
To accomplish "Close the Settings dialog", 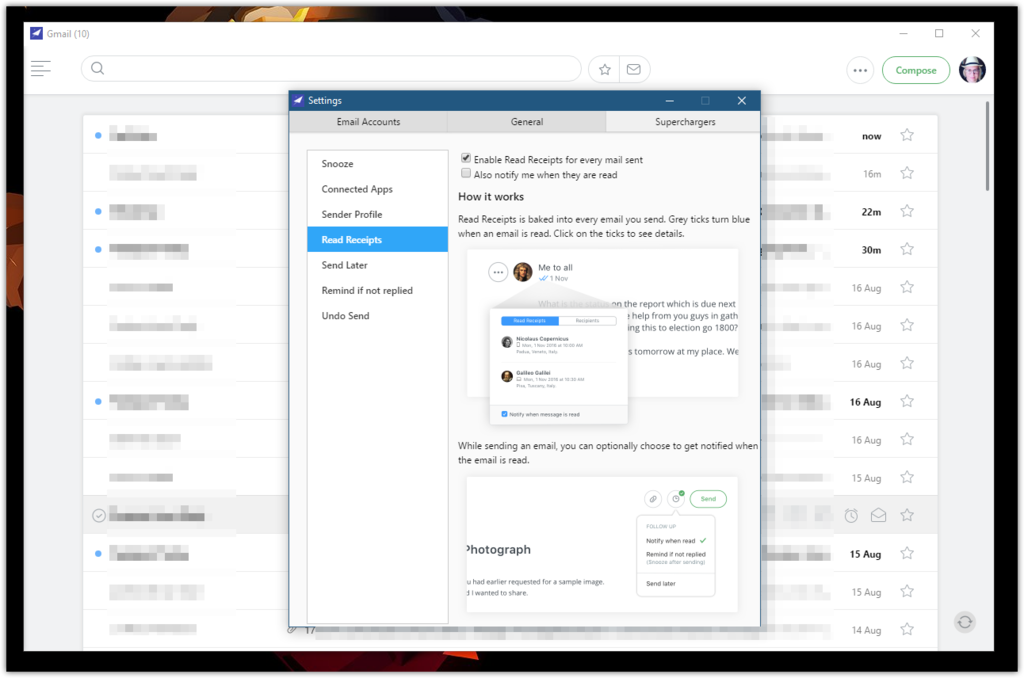I will click(x=741, y=100).
